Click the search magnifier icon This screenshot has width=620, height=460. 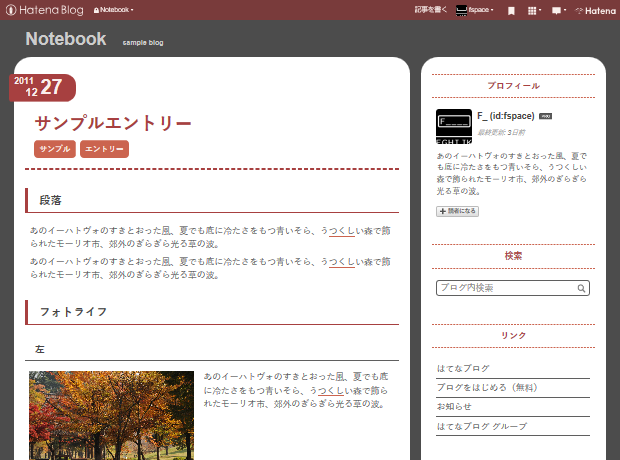tap(581, 288)
